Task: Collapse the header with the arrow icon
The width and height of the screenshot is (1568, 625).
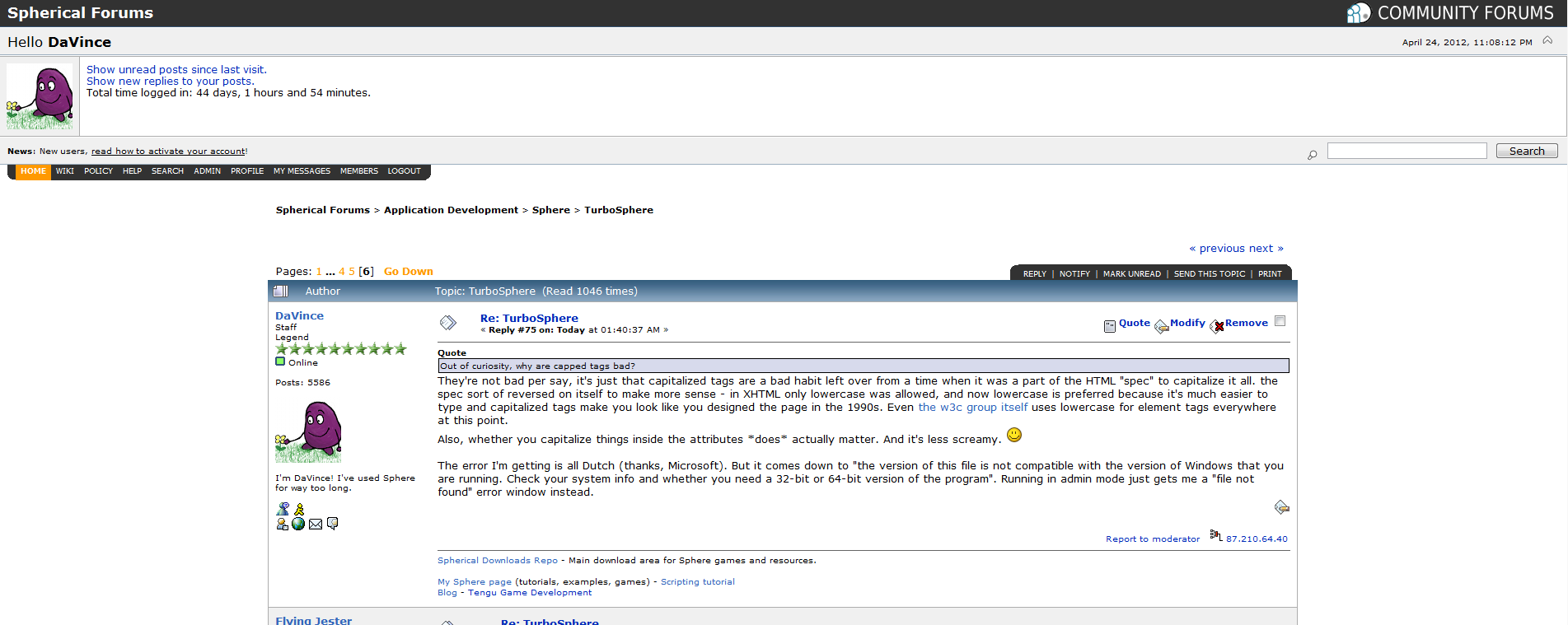Action: pos(1547,40)
